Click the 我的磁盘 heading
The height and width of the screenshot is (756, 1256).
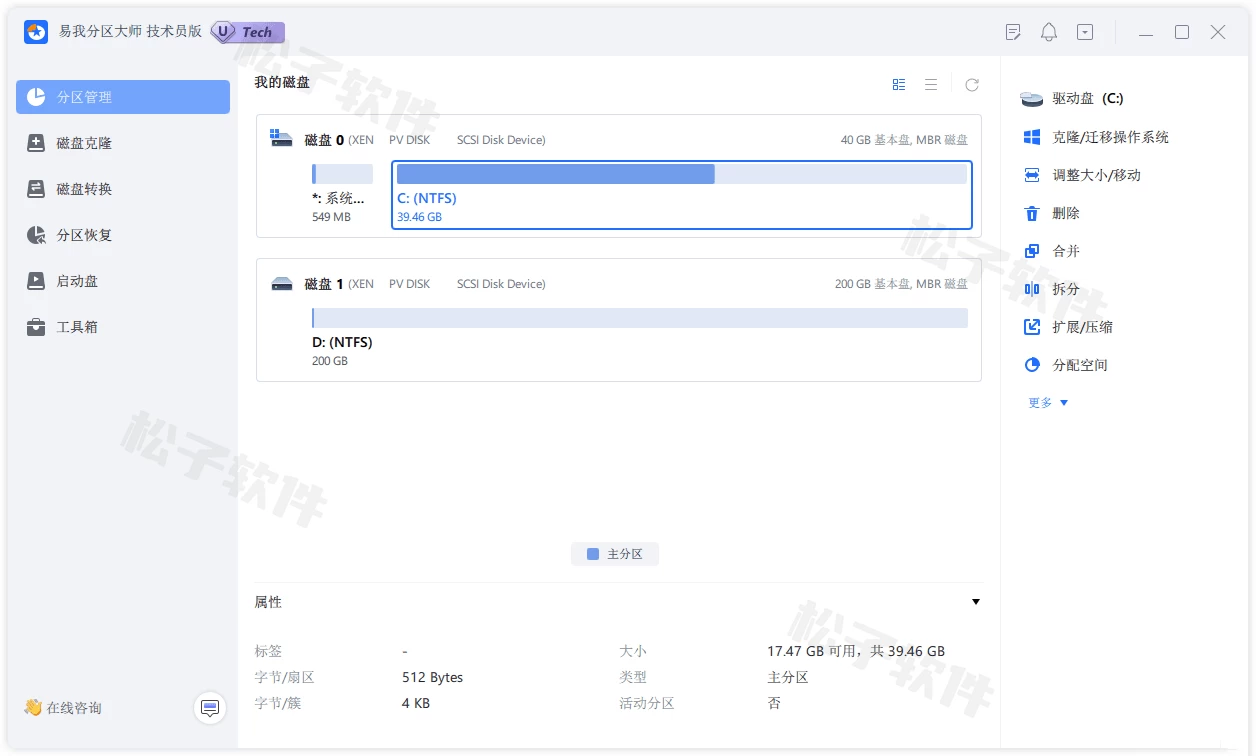coord(282,82)
